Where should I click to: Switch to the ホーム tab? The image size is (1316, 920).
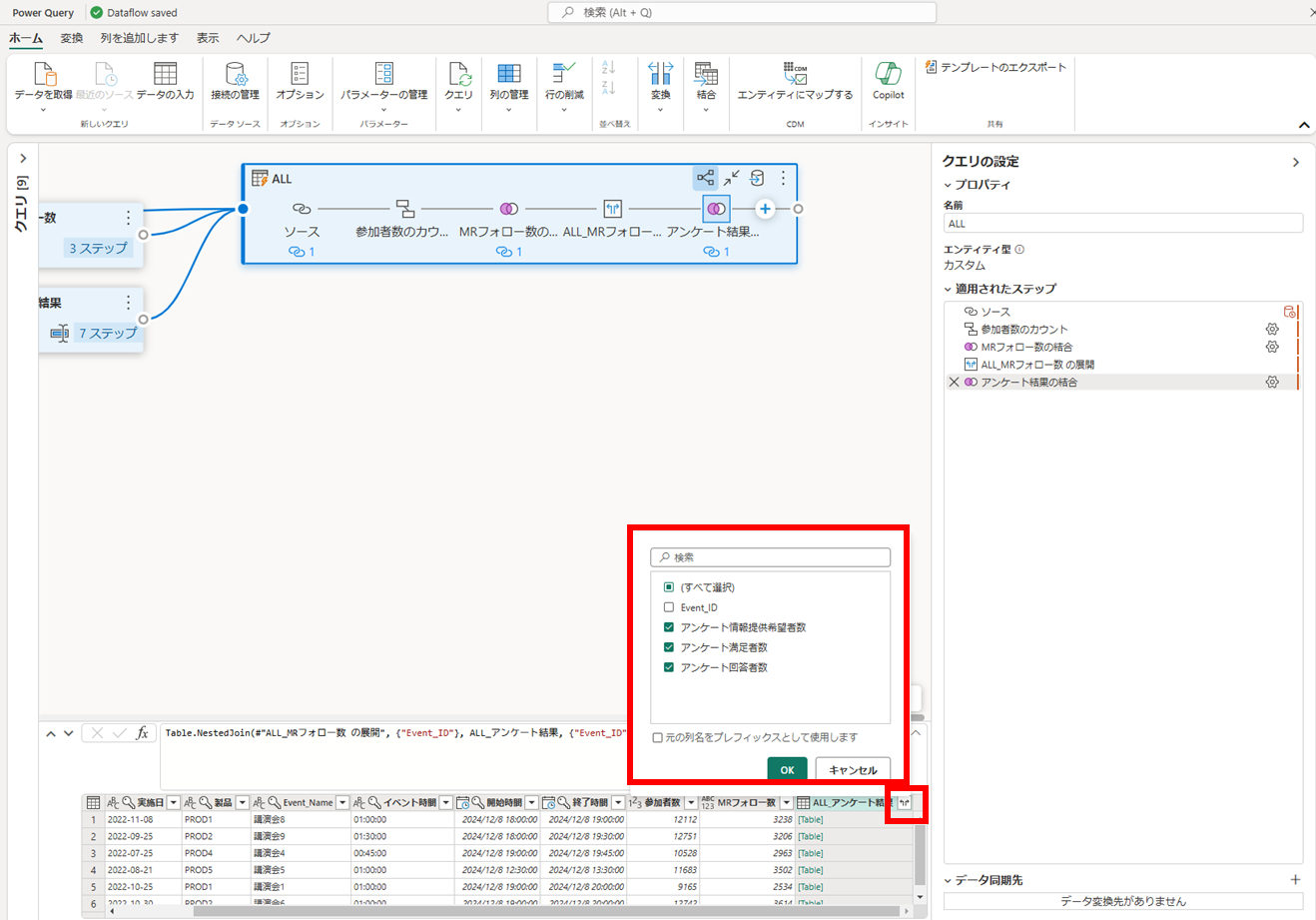point(26,38)
